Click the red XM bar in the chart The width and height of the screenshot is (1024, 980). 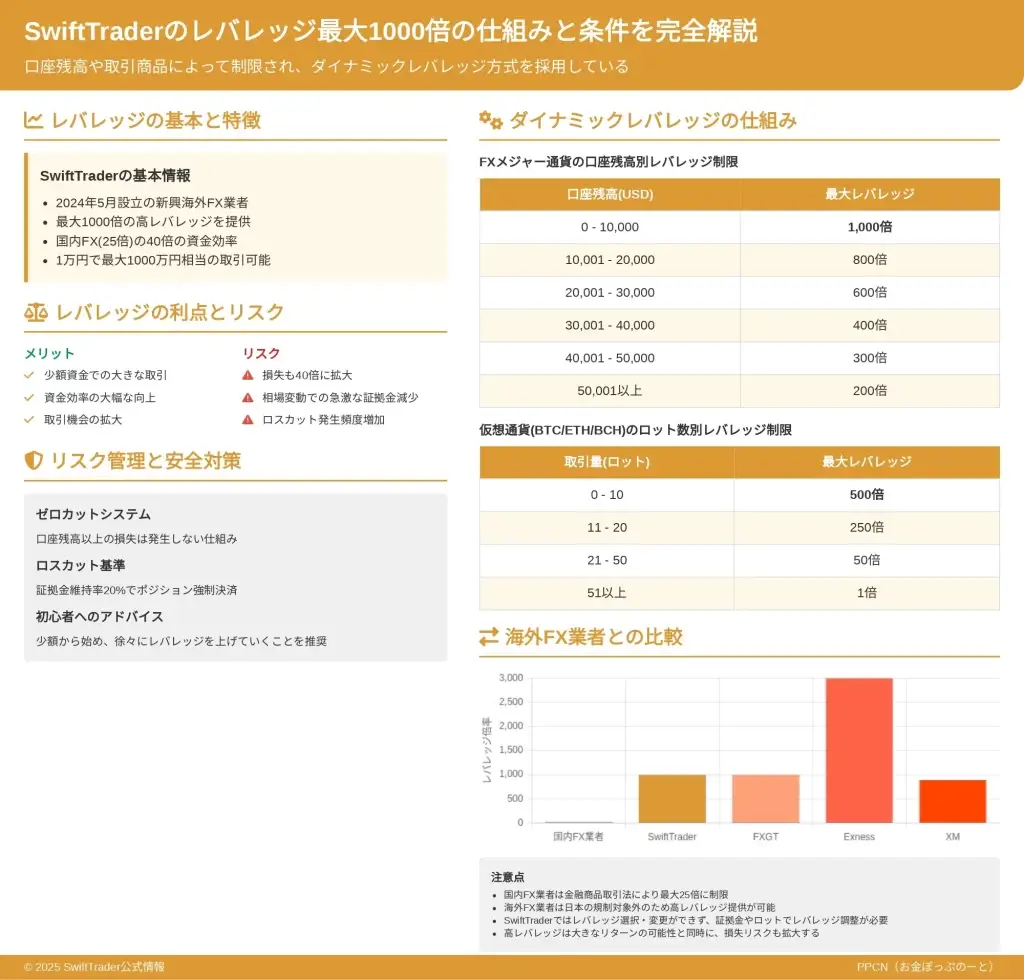[x=952, y=801]
